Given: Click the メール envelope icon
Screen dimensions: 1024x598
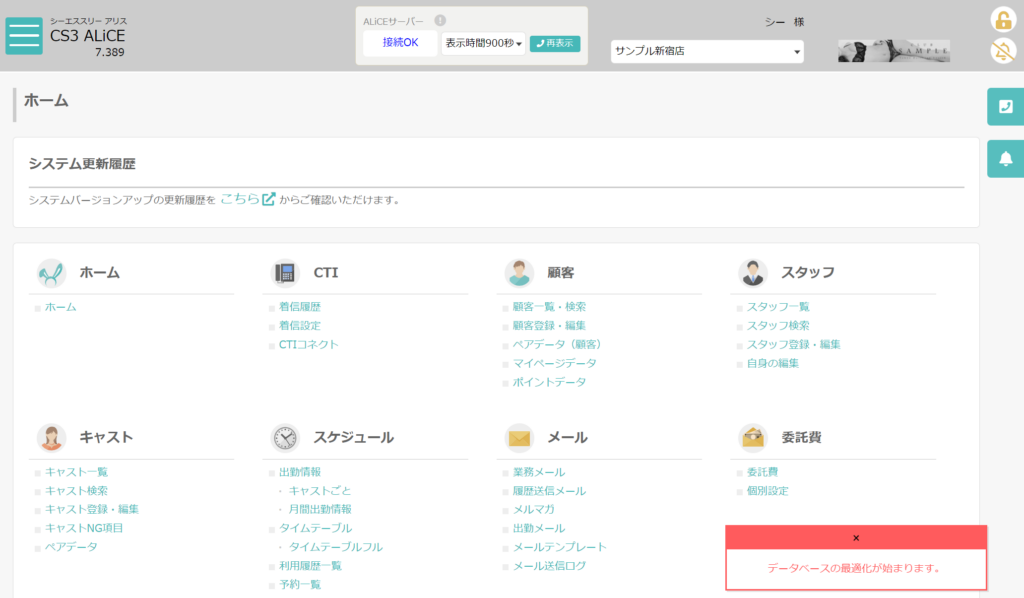Looking at the screenshot, I should (519, 437).
